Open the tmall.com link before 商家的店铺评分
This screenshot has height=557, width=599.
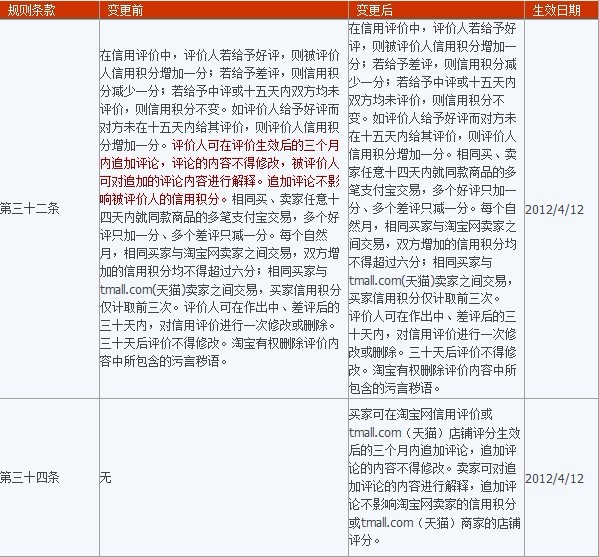point(387,522)
